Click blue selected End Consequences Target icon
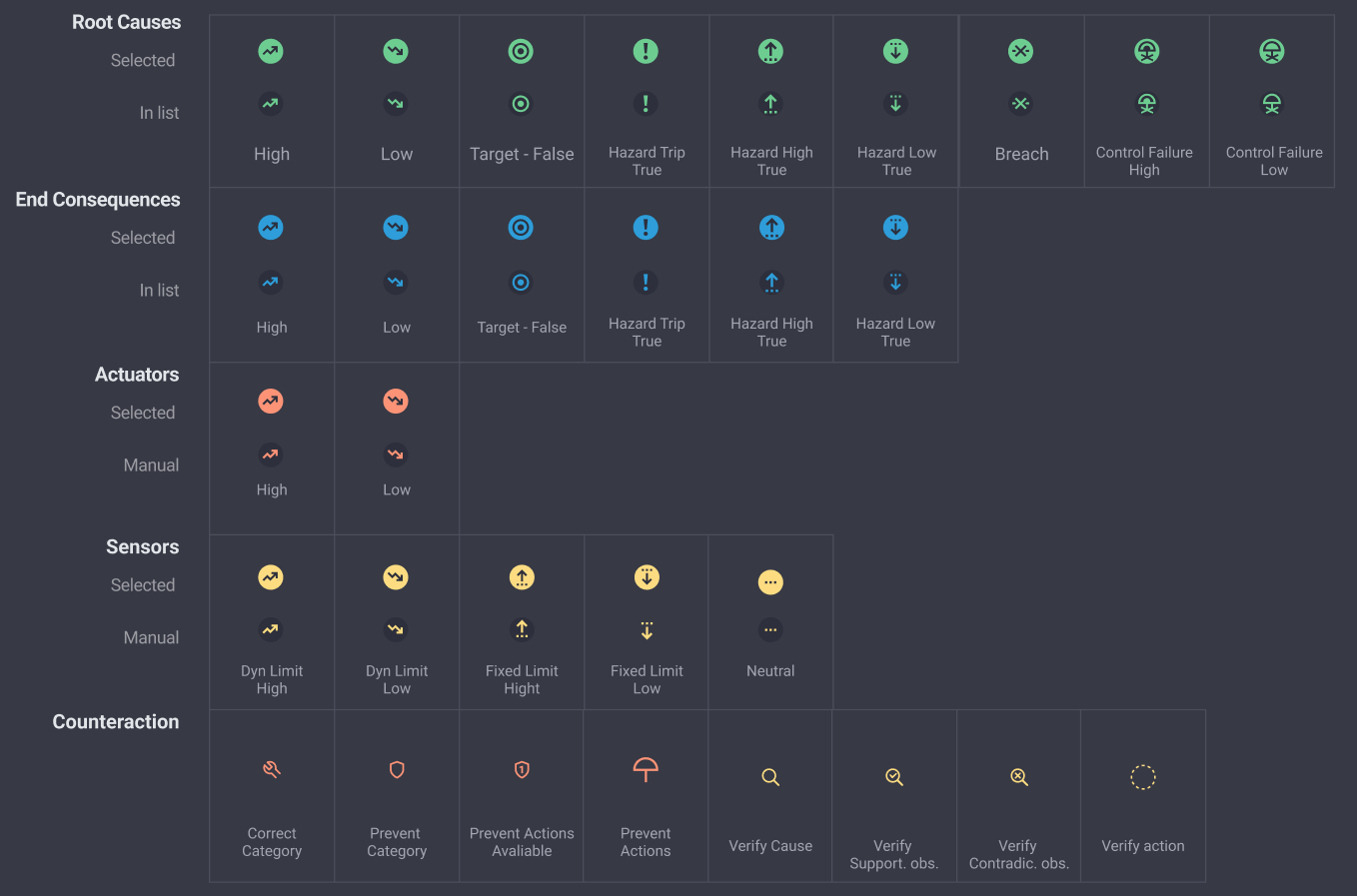The image size is (1357, 896). tap(521, 228)
